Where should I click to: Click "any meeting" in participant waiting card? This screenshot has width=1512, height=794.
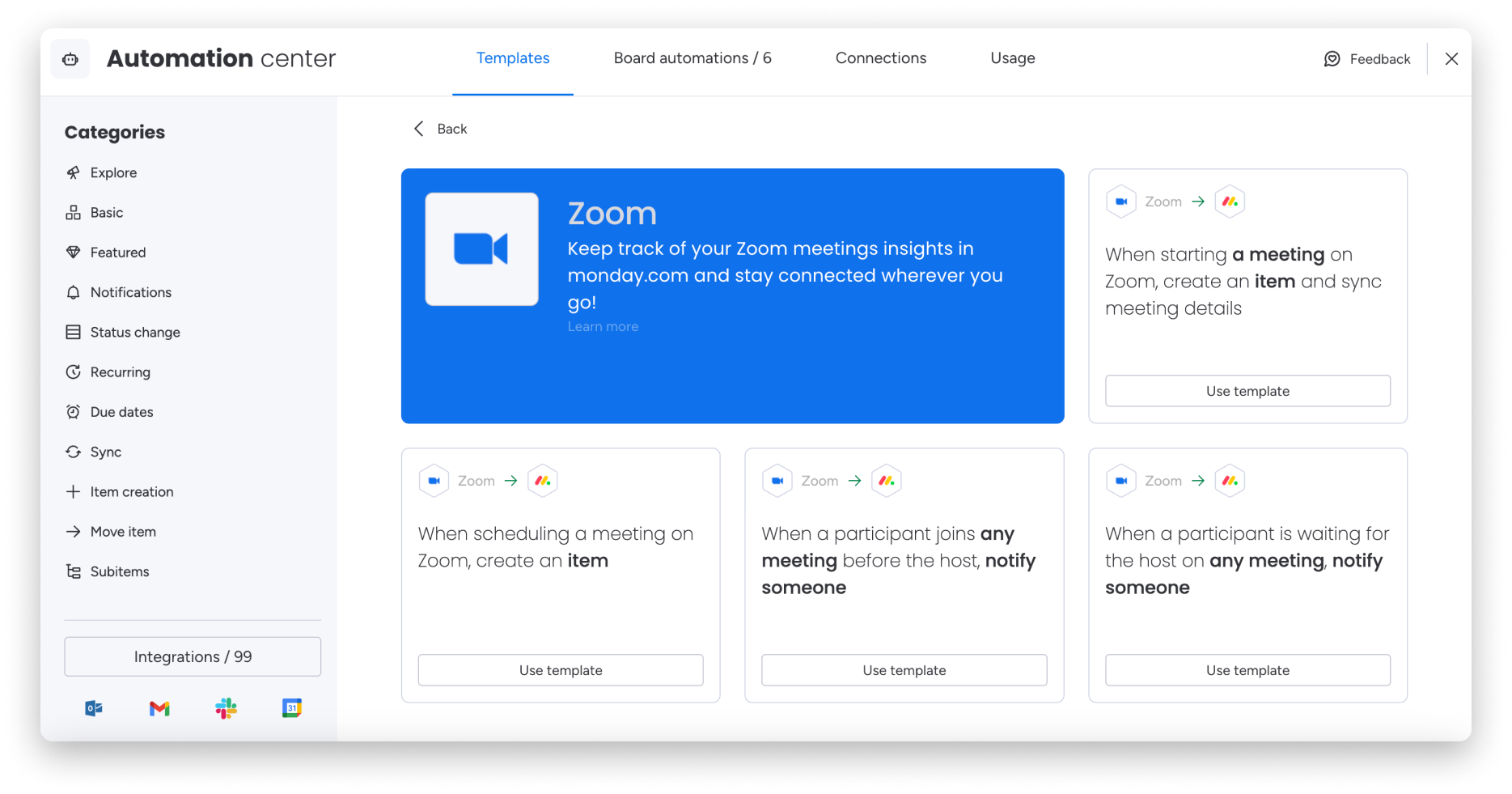[1267, 561]
